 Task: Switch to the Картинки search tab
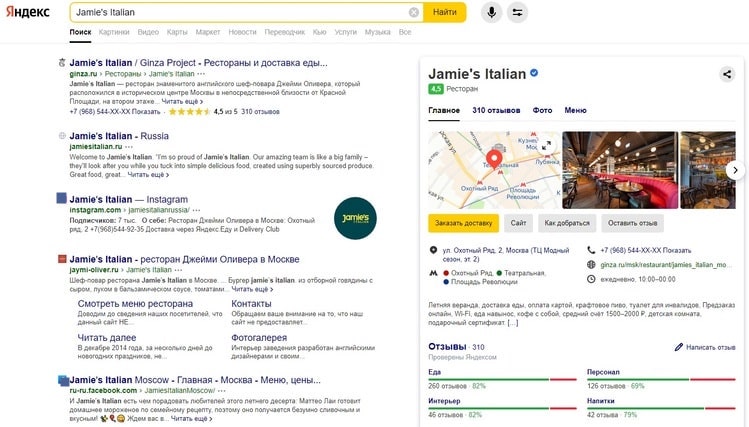(x=114, y=32)
